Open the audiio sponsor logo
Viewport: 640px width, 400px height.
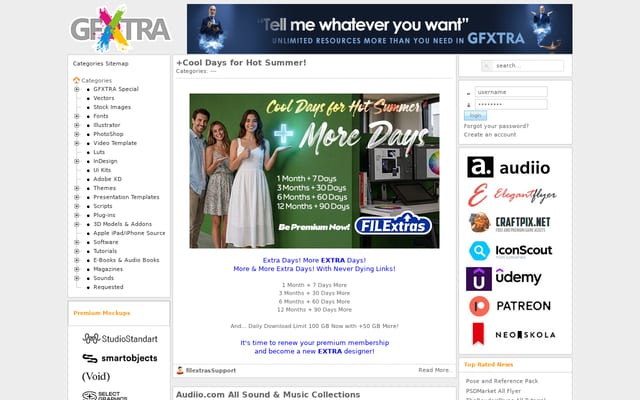pos(509,167)
